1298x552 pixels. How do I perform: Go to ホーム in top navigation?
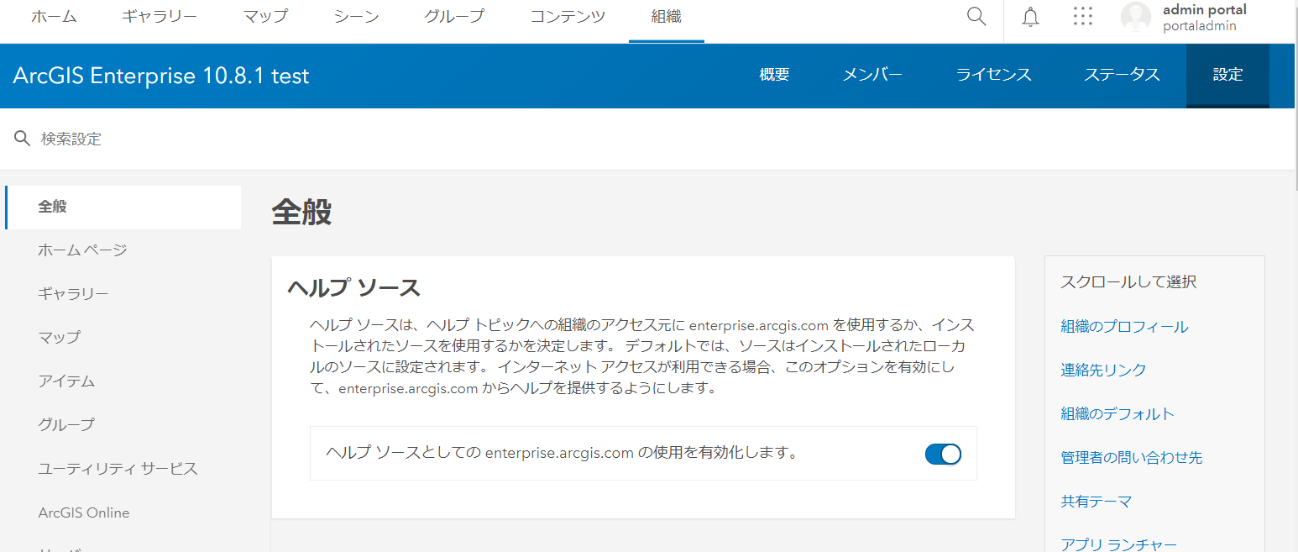54,17
